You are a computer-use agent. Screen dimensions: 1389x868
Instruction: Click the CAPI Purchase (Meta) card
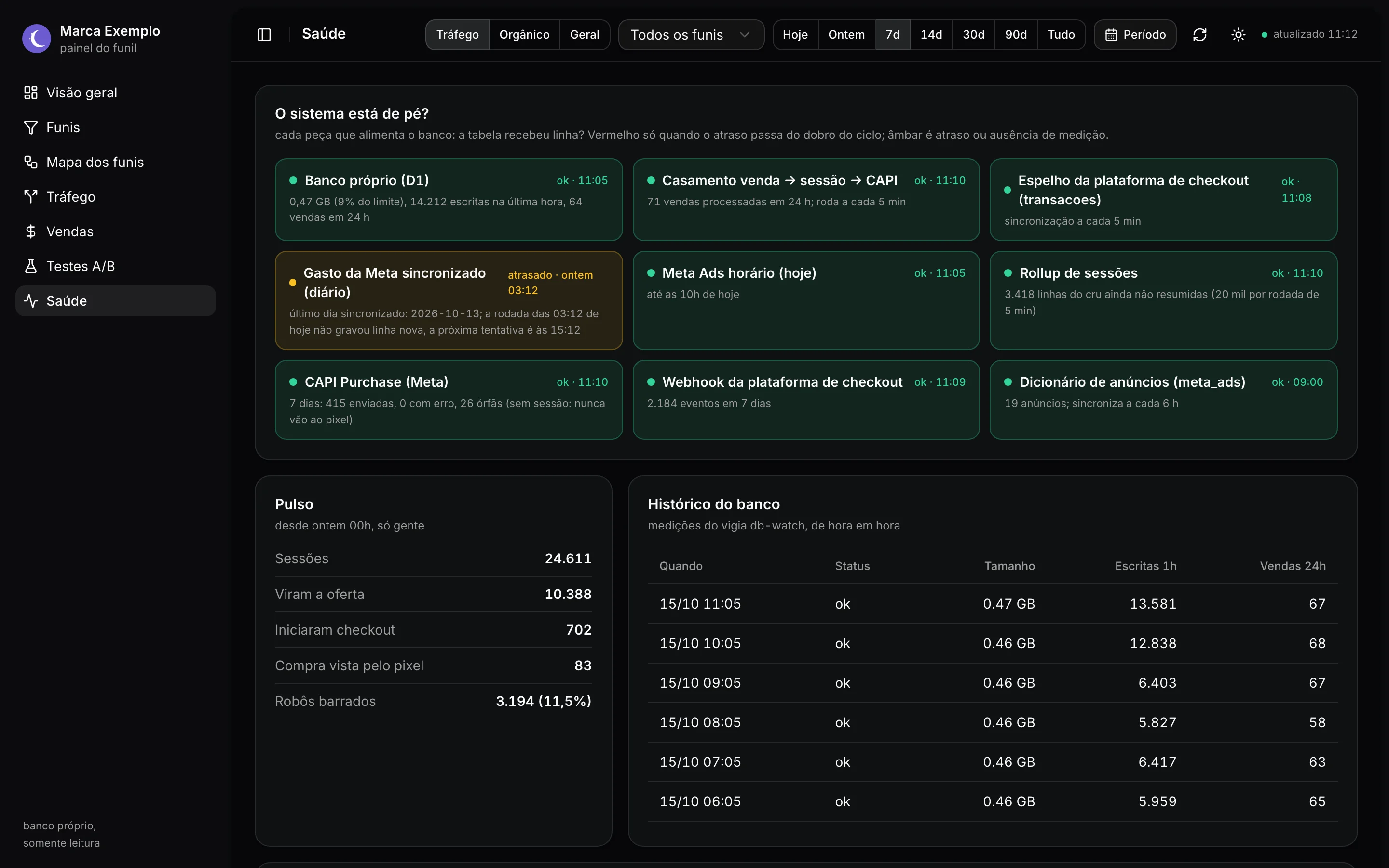tap(449, 400)
